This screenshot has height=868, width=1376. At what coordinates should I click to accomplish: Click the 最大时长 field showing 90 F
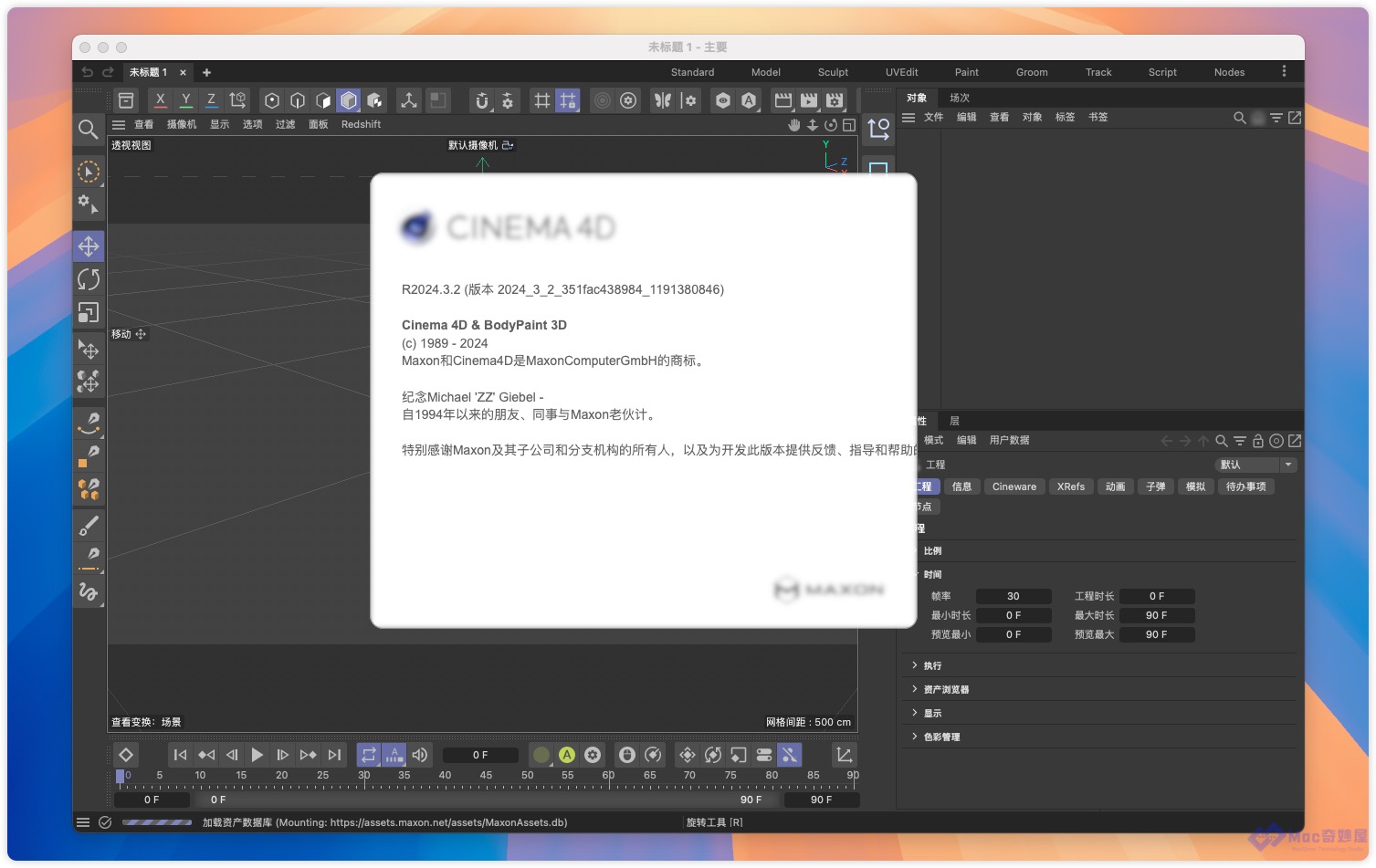1157,615
